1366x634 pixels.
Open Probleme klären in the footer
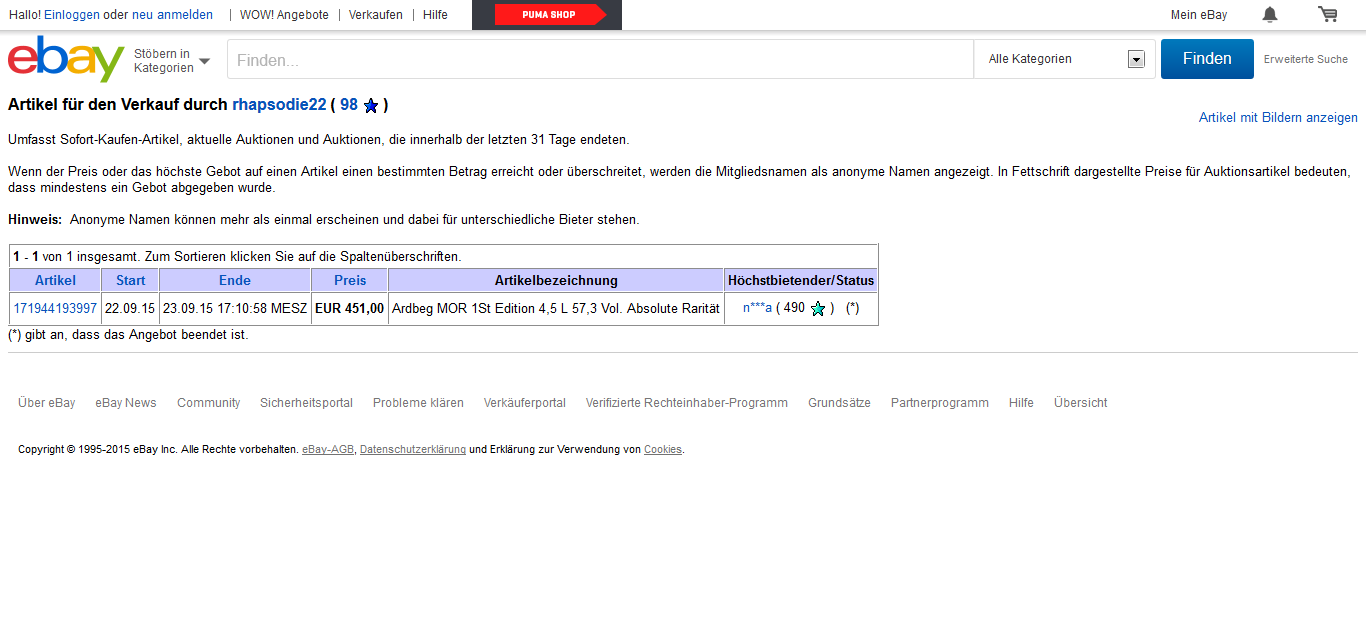(418, 403)
